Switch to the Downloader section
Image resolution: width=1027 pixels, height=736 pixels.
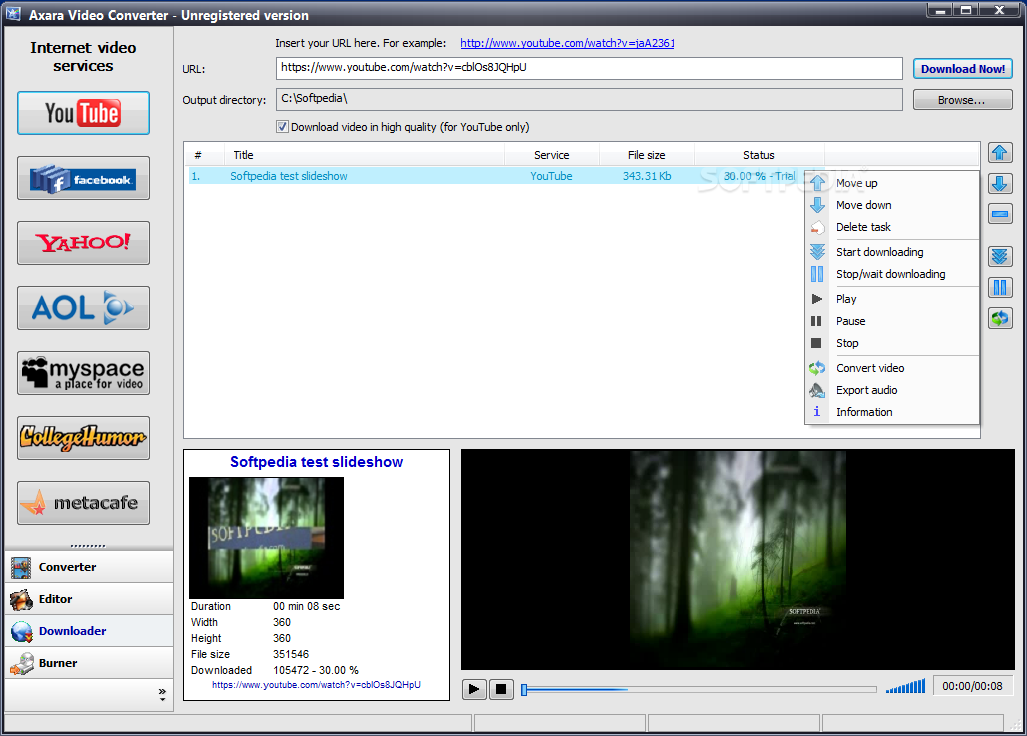pyautogui.click(x=89, y=631)
